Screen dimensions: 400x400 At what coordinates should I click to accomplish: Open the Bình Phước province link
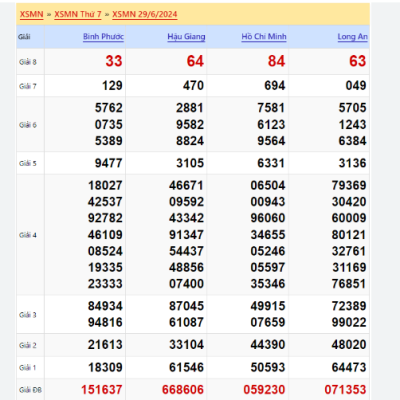(x=103, y=37)
